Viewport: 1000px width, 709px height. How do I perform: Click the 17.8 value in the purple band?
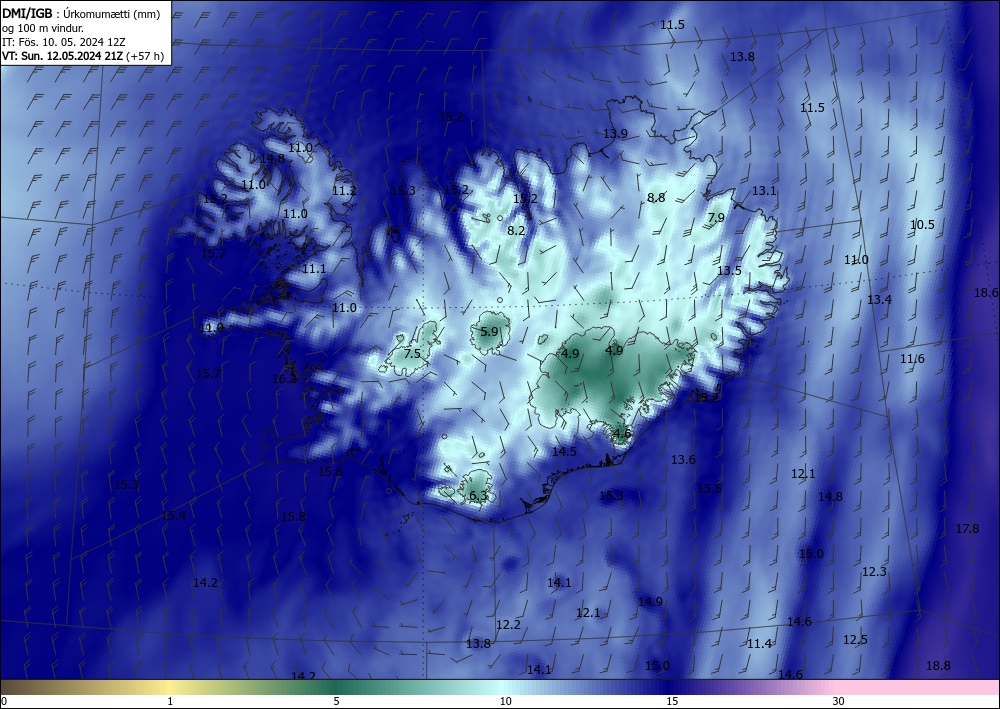pos(967,529)
